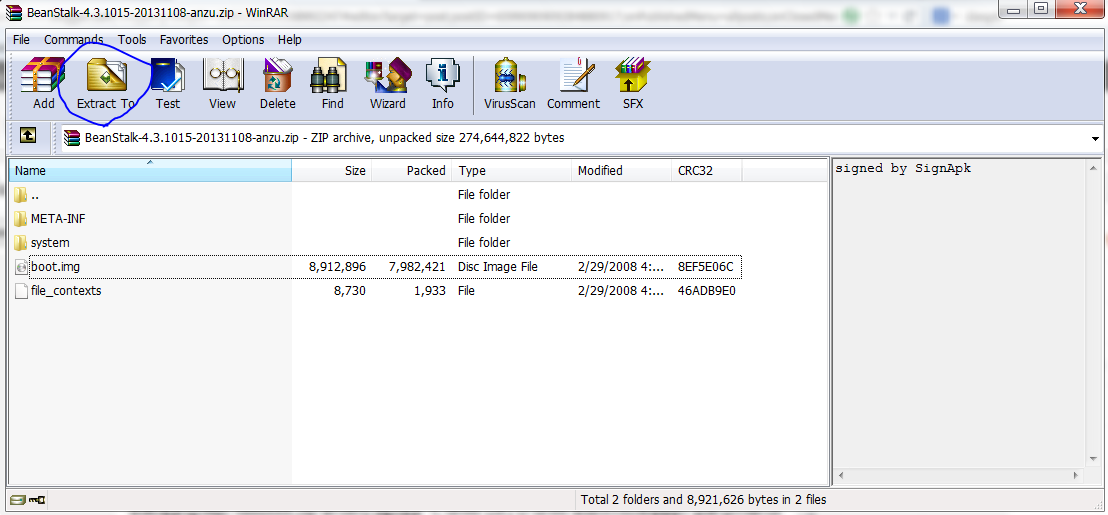Select the system folder name
Screen dimensions: 1108x515
pos(50,242)
